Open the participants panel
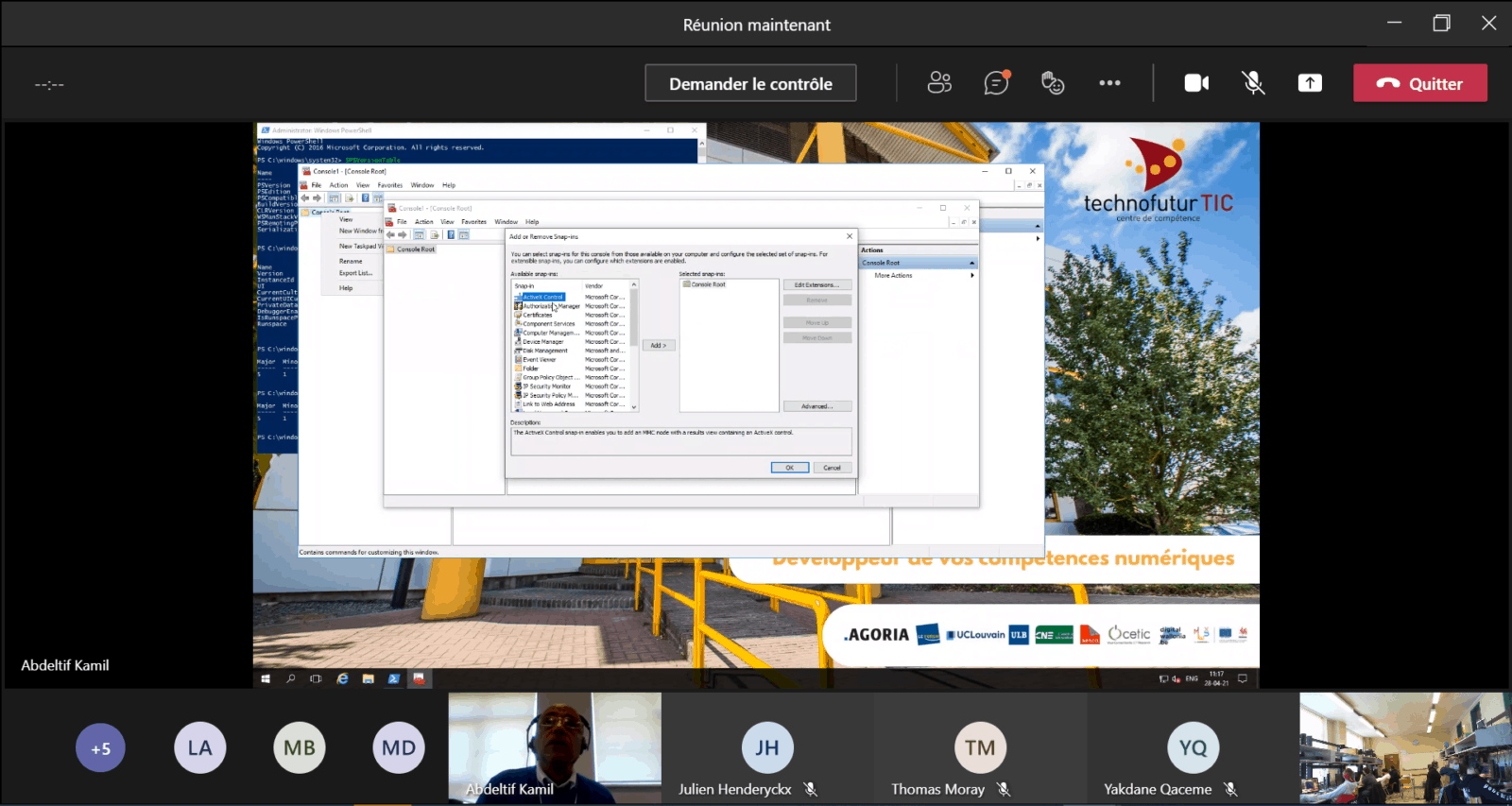This screenshot has width=1512, height=806. point(939,83)
